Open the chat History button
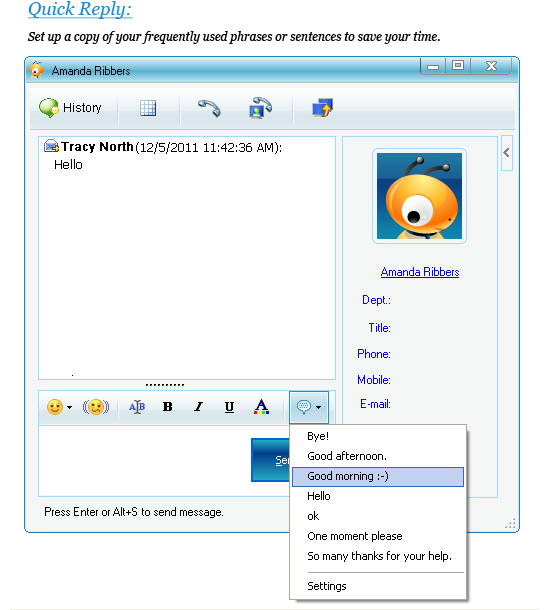This screenshot has width=550, height=610. point(70,108)
